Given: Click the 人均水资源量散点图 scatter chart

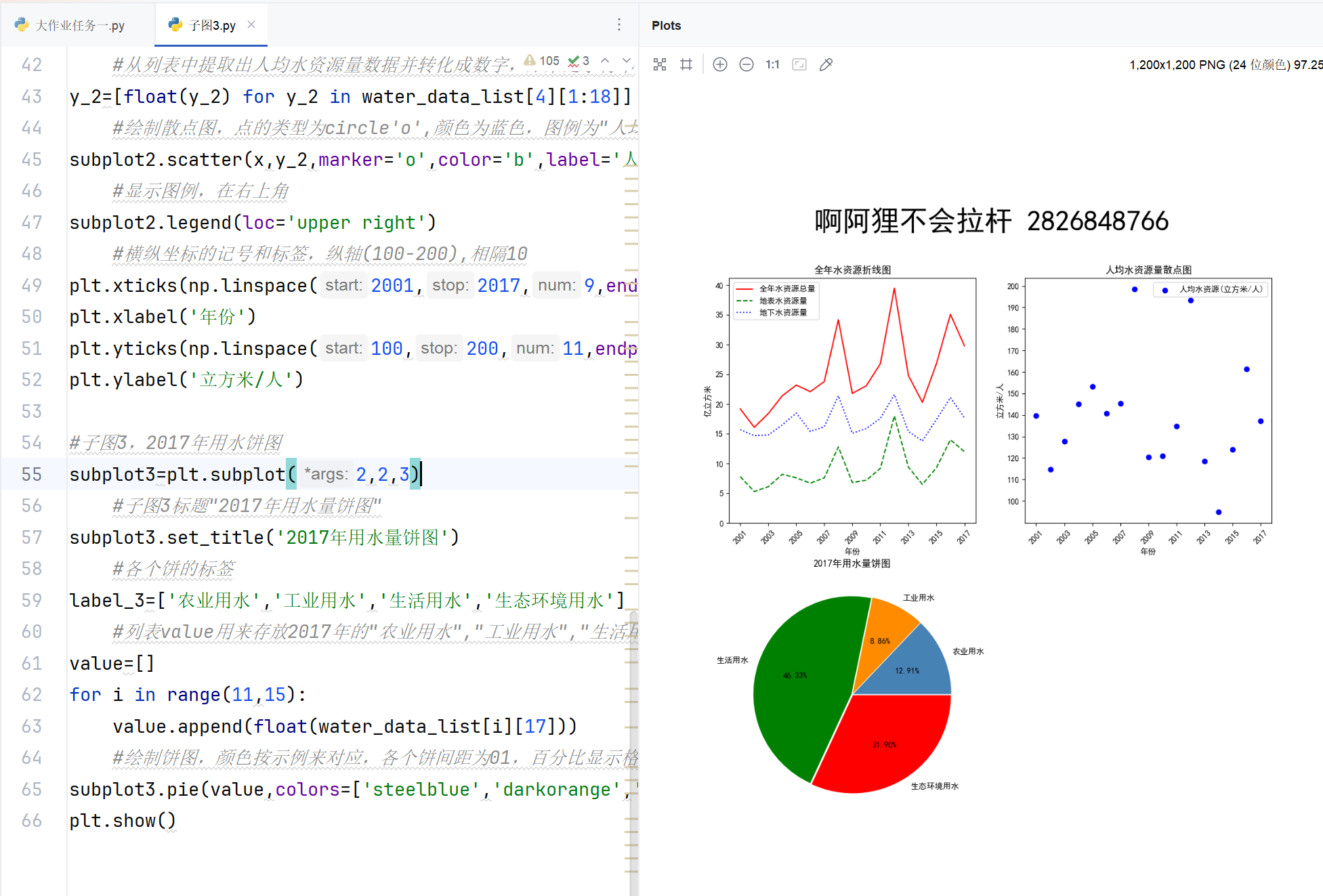Looking at the screenshot, I should (1148, 400).
